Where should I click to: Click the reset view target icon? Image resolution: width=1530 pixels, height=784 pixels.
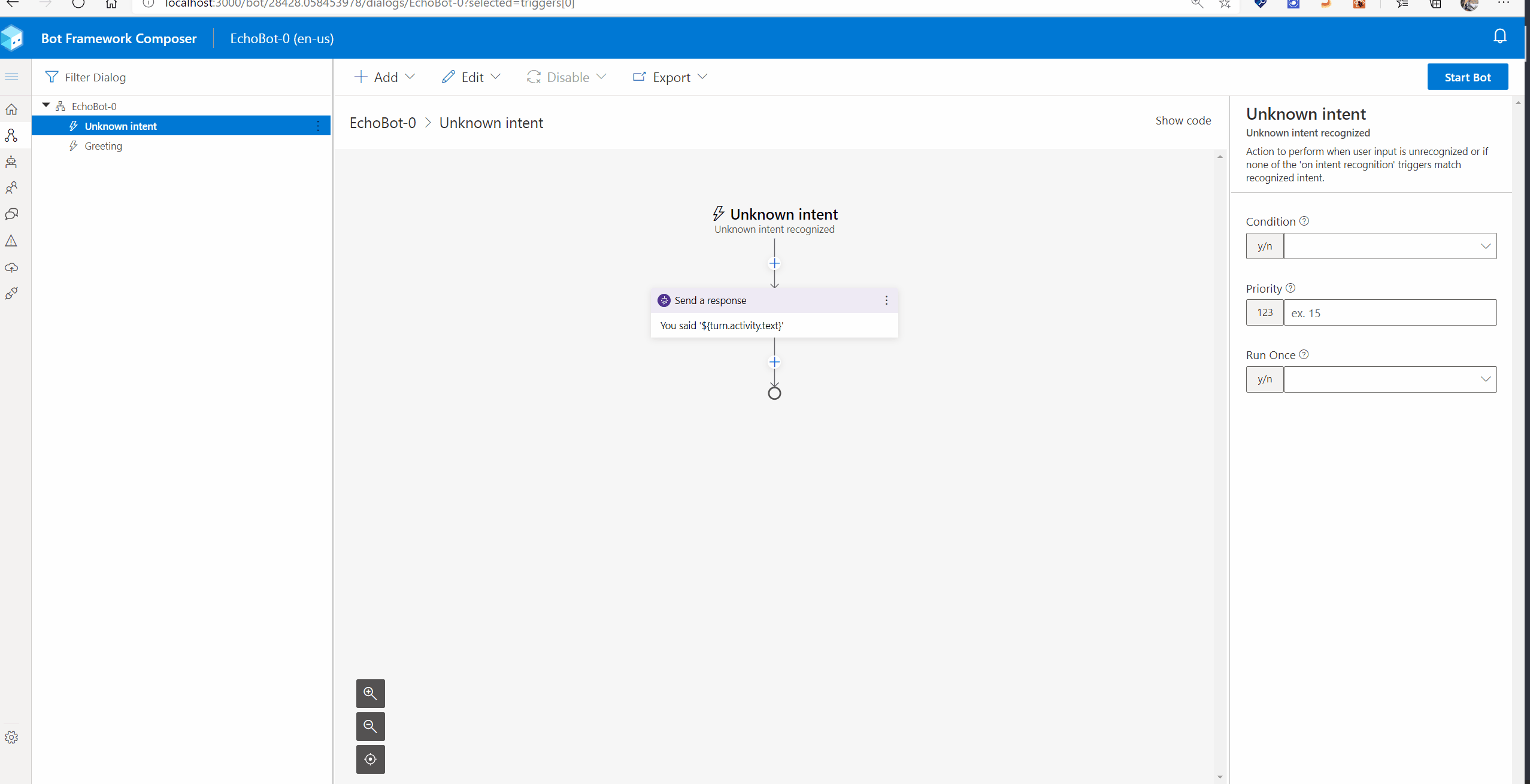[x=370, y=759]
